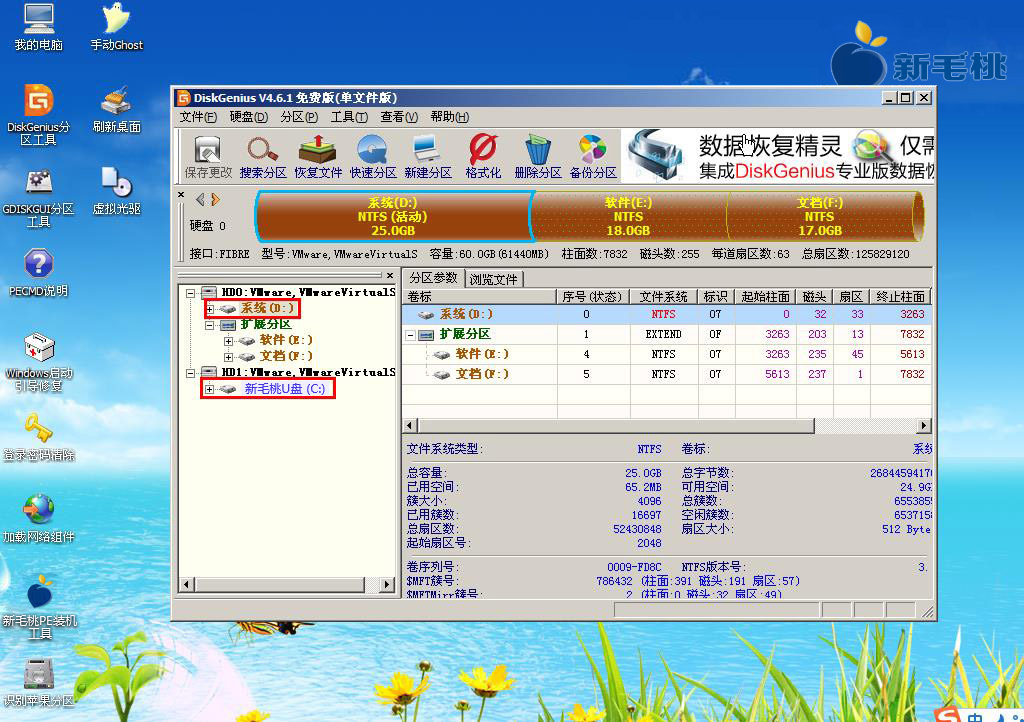Open the Search Partitions (搜索分区) tool
Image resolution: width=1024 pixels, height=722 pixels.
263,157
